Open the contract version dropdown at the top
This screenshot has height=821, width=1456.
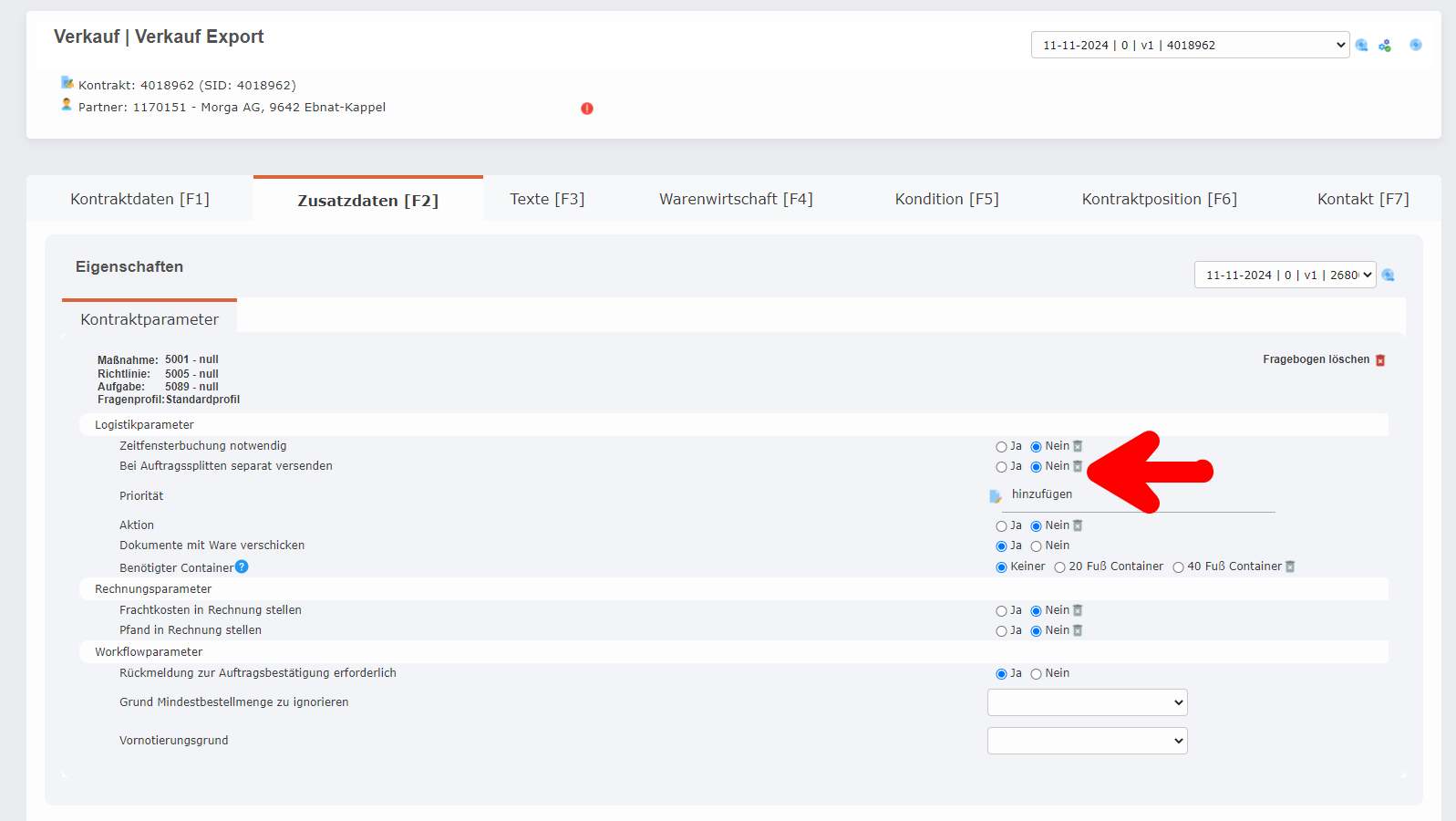(x=1190, y=45)
